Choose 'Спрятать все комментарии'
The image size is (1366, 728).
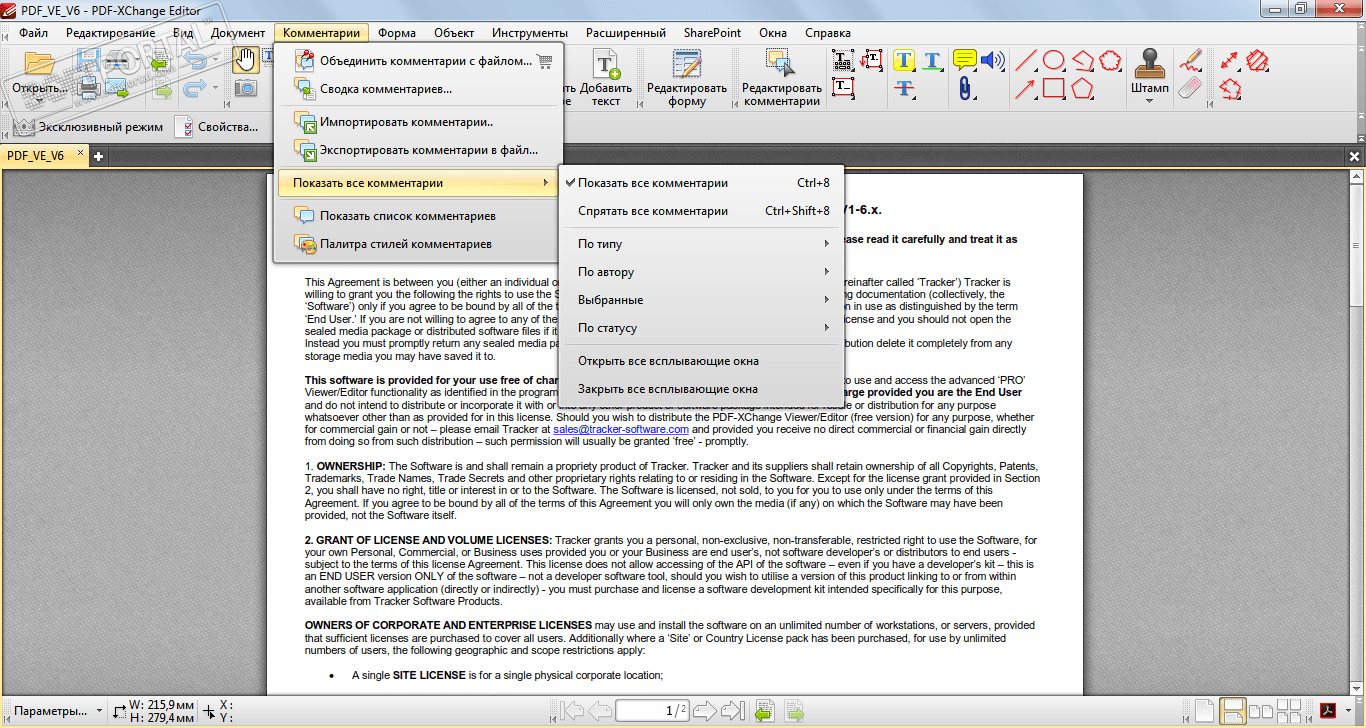701,211
